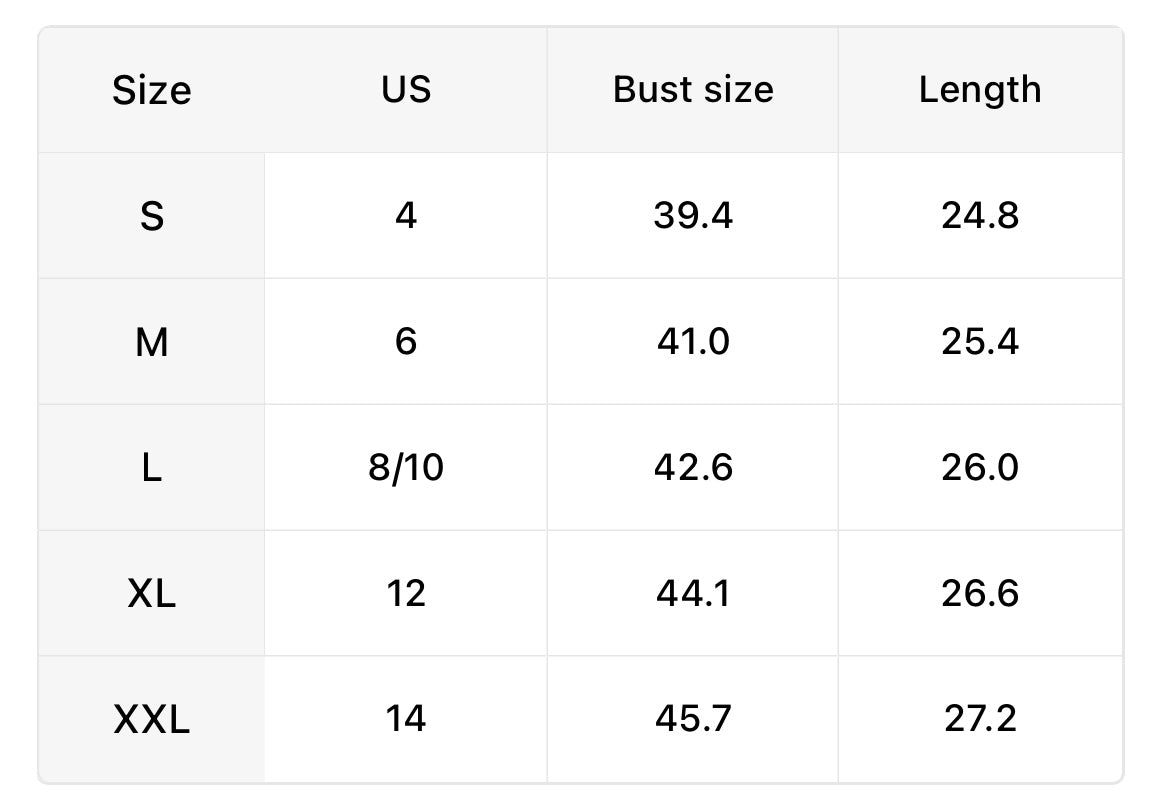Click the 27.2 length value
1170x808 pixels.
click(980, 718)
